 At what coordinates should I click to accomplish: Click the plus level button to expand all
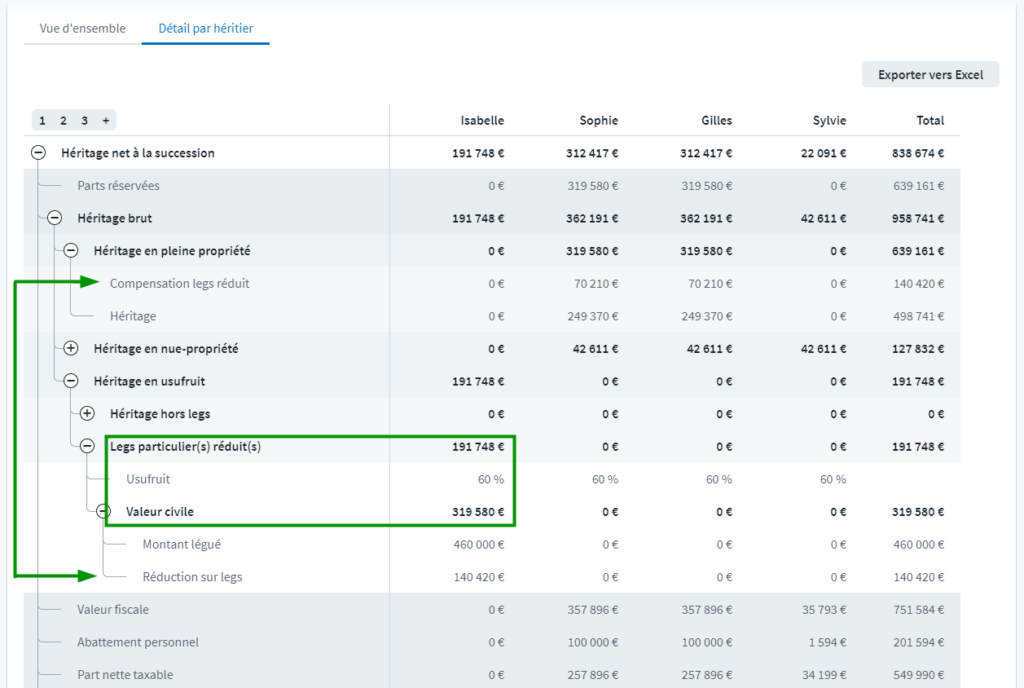click(x=105, y=121)
